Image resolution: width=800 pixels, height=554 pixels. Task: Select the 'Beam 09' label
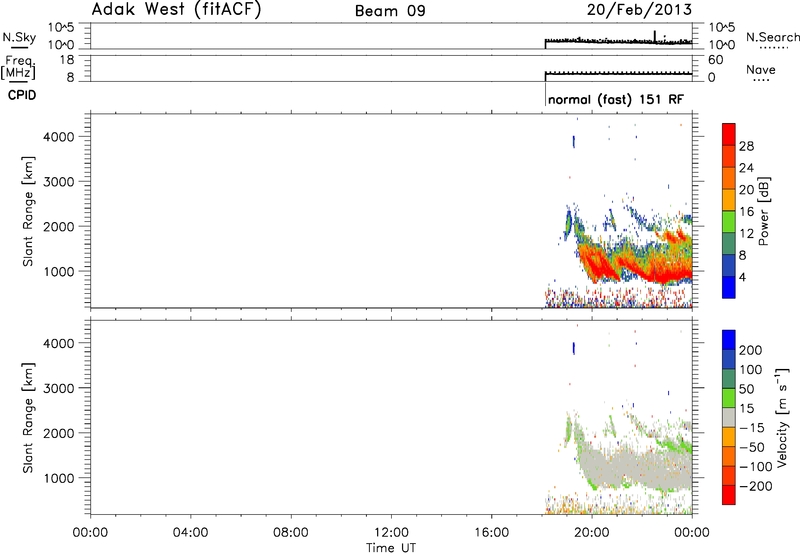[390, 11]
